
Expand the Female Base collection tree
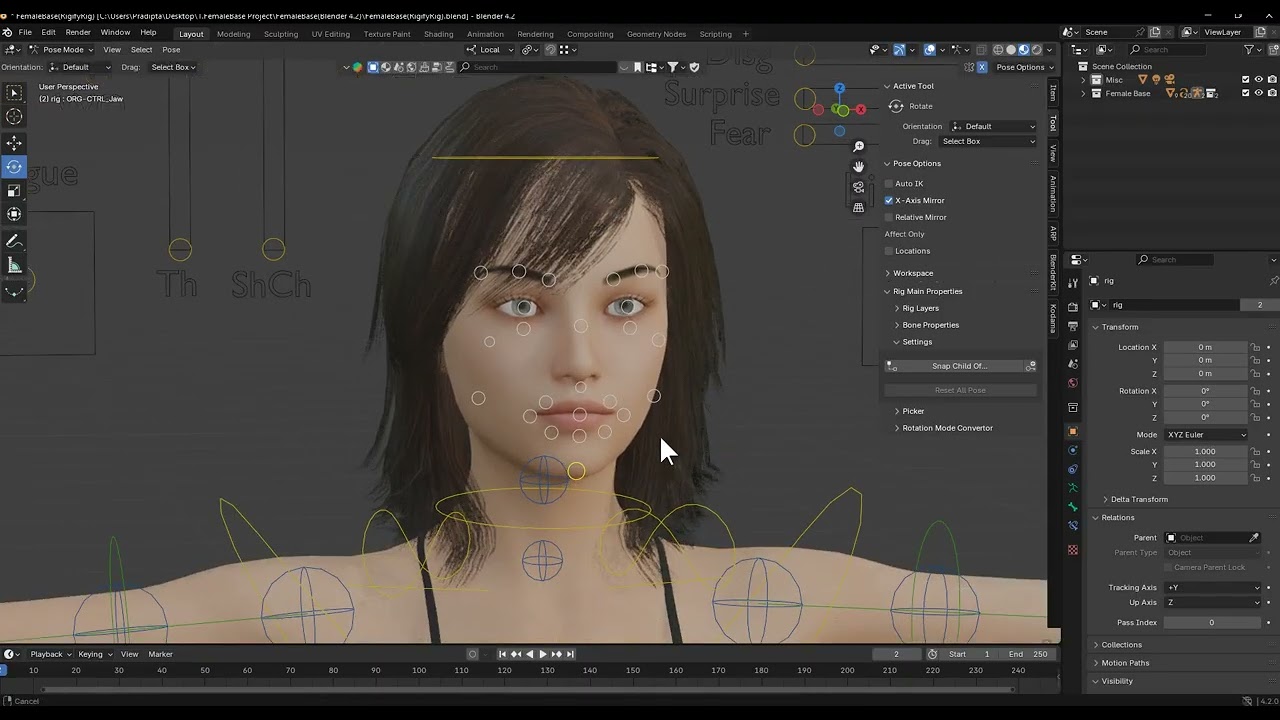point(1084,94)
